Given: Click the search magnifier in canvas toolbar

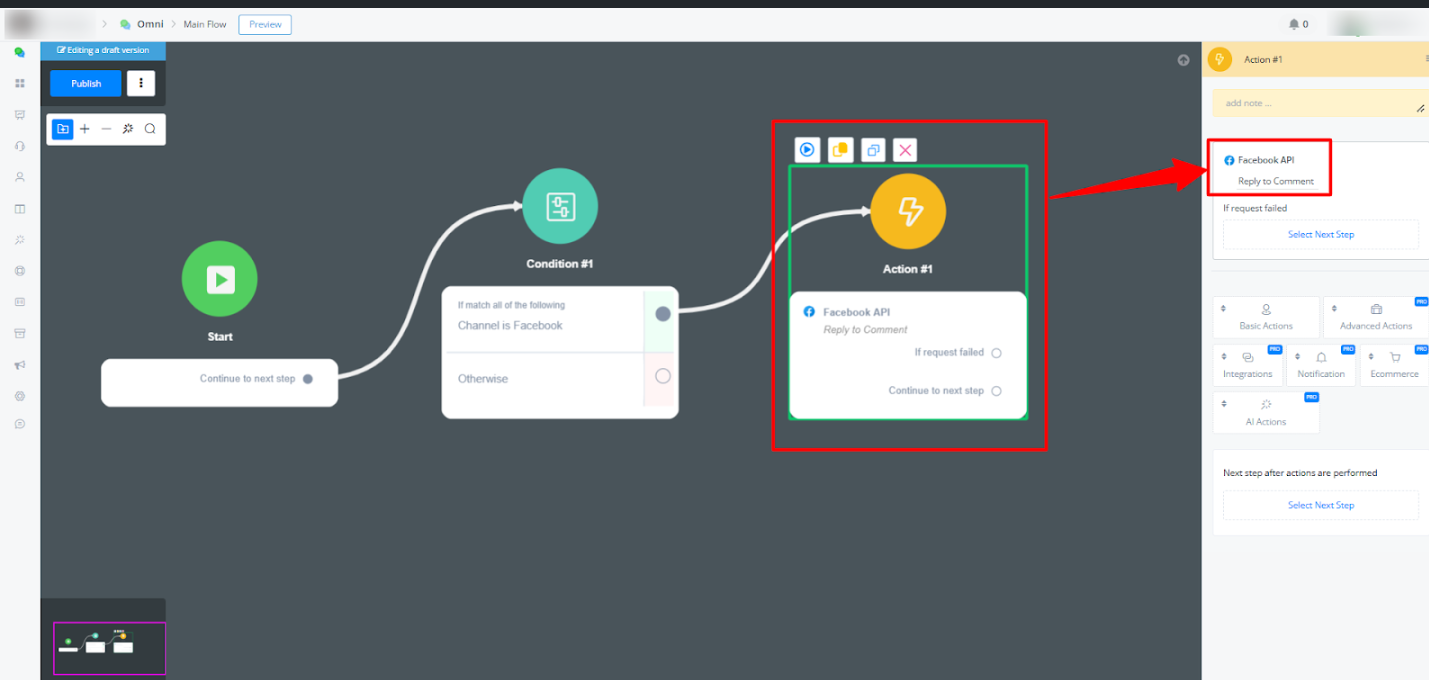Looking at the screenshot, I should (x=150, y=129).
